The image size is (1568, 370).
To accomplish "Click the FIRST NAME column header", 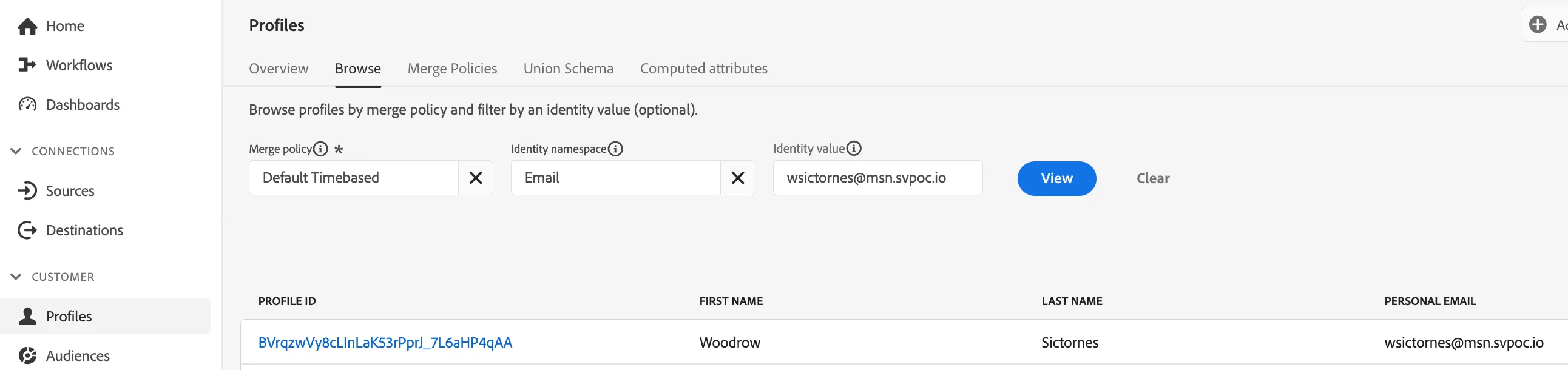I will click(731, 301).
